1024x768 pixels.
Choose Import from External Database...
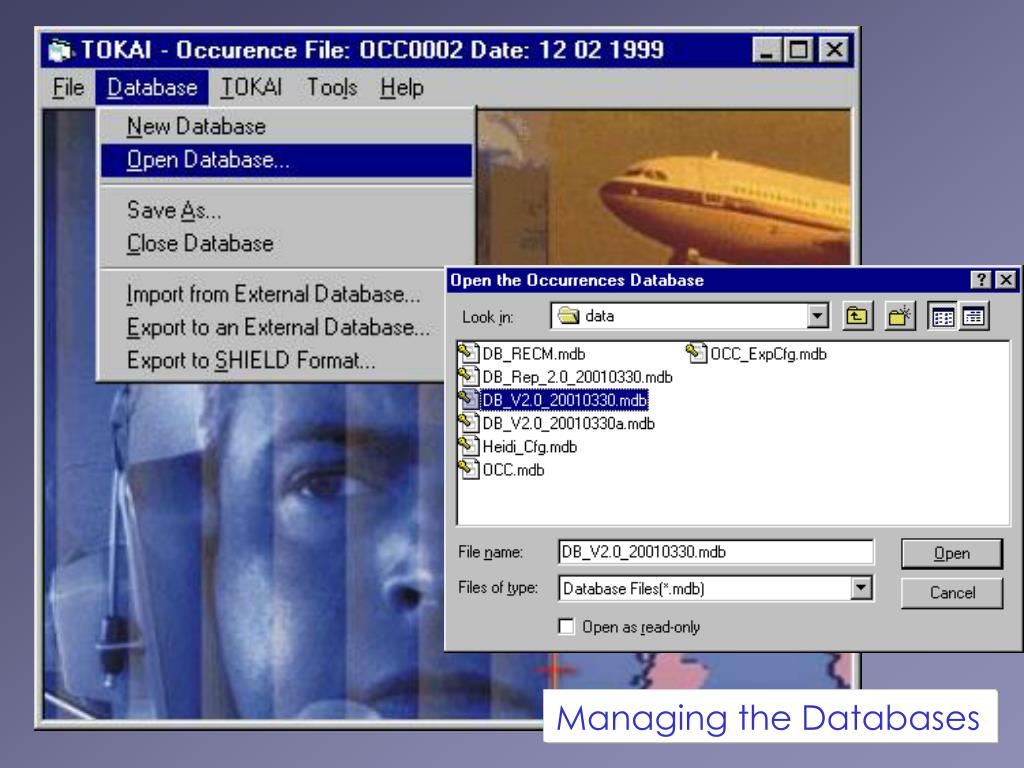(x=273, y=295)
